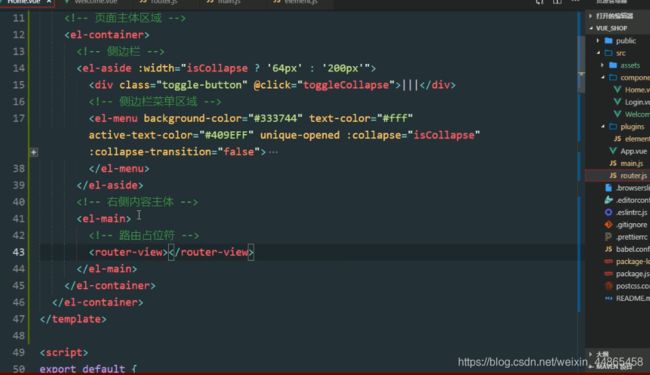Expand the open editors section in Explorer
The width and height of the screenshot is (650, 375).
point(591,16)
